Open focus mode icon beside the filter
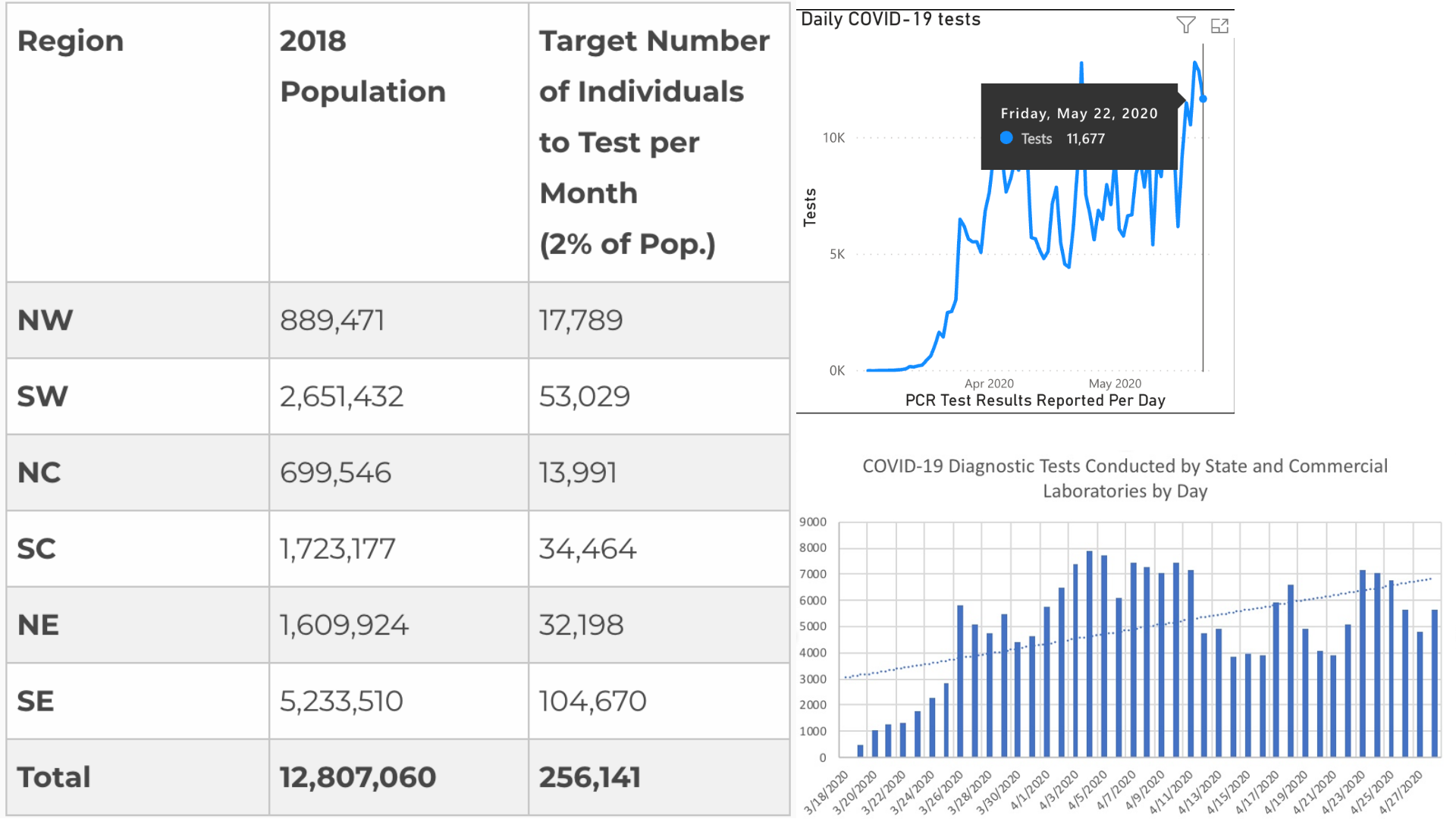 click(x=1219, y=26)
